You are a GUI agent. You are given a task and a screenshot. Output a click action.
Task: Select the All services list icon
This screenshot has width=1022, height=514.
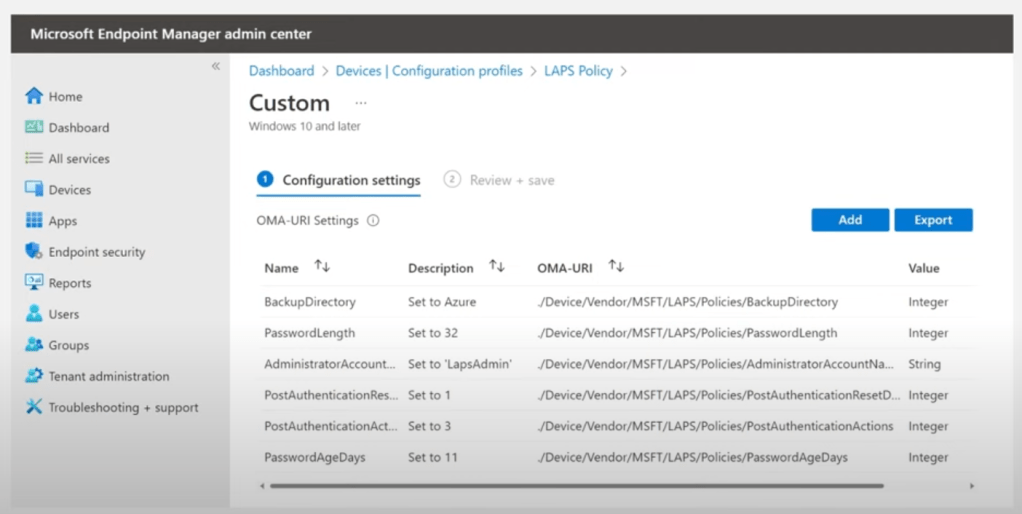[x=34, y=158]
